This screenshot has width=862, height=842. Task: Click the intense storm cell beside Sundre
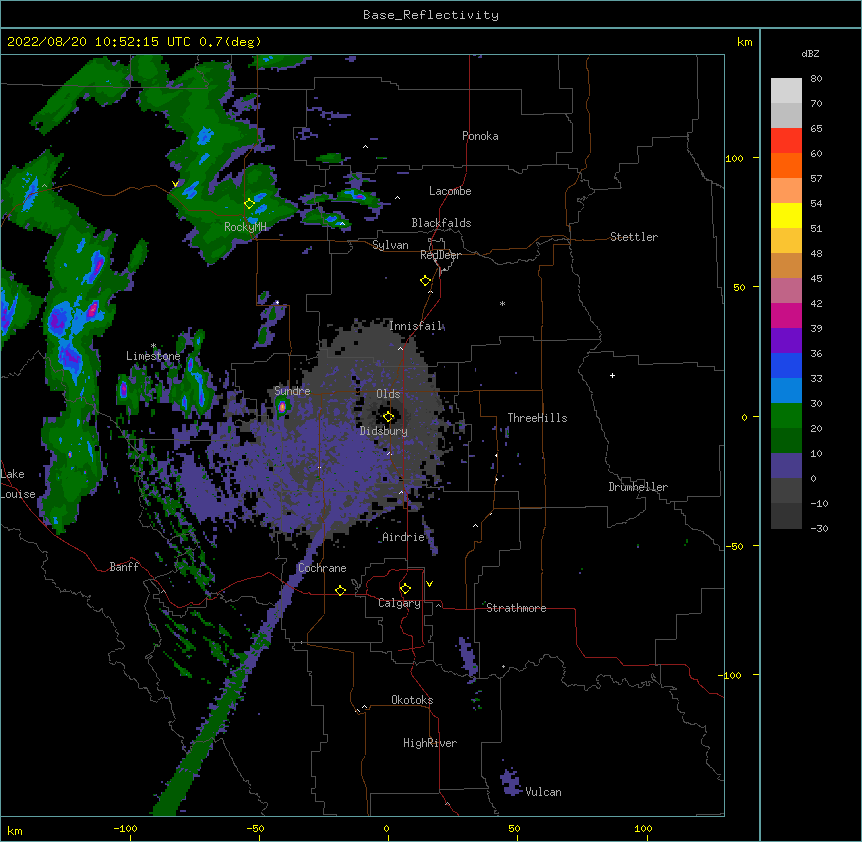coord(282,407)
